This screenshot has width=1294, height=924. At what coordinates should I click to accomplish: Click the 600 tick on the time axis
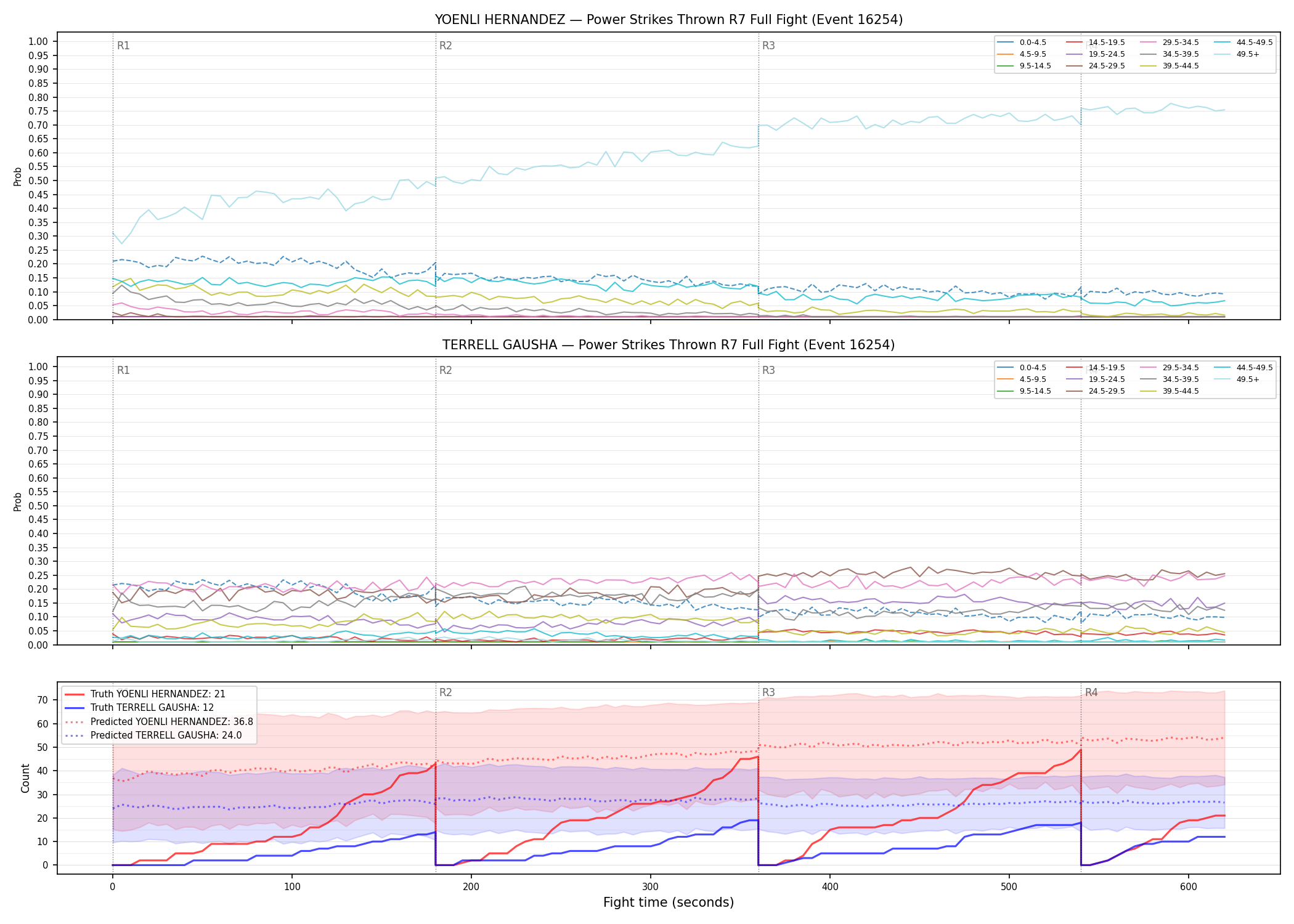point(1189,887)
